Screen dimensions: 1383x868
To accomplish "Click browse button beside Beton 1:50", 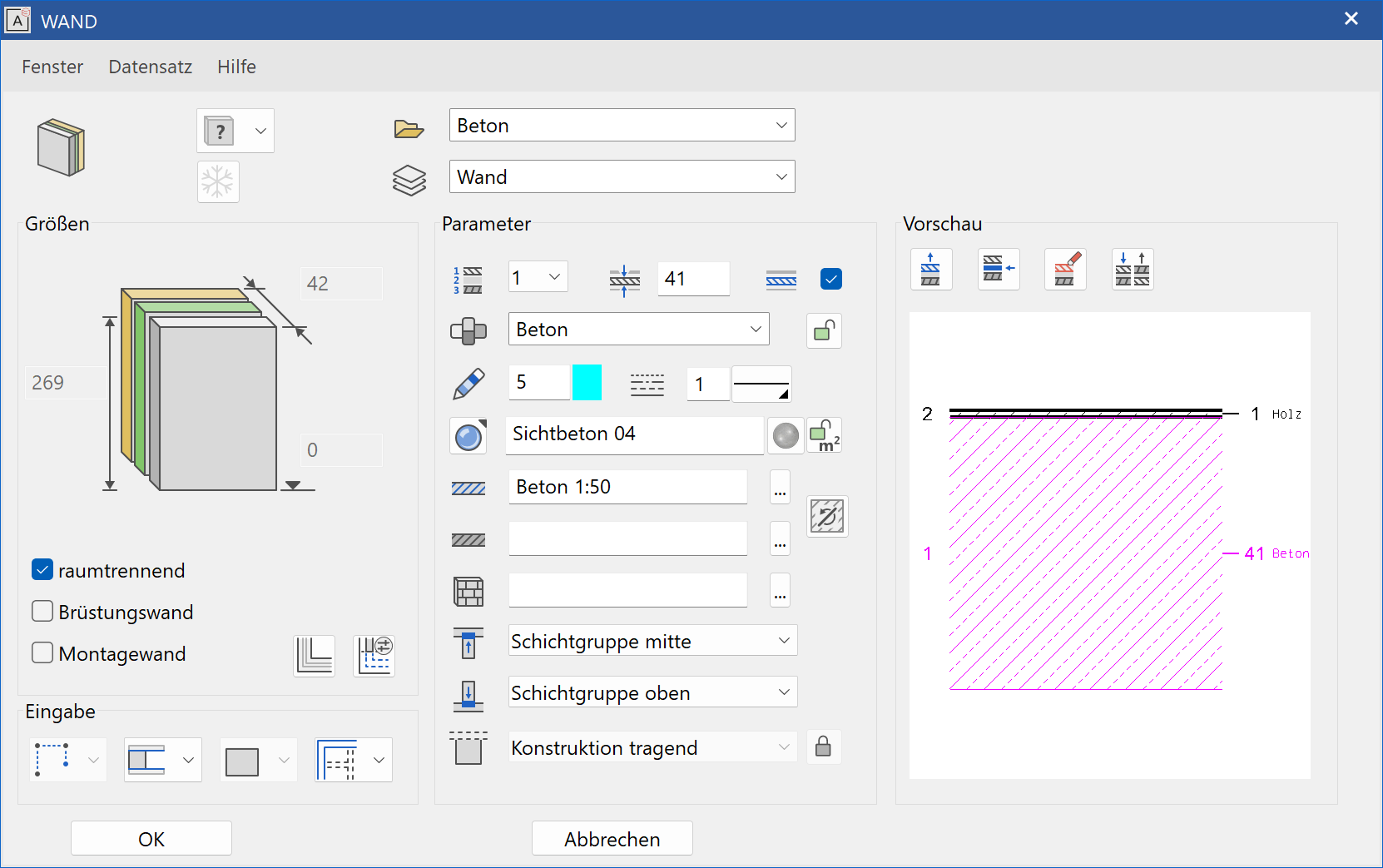I will tap(780, 488).
